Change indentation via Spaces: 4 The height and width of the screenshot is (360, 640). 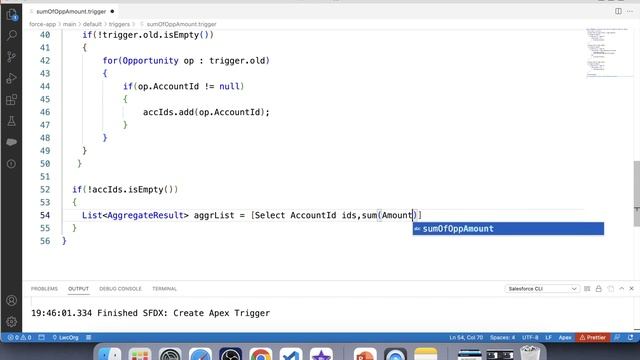click(502, 338)
